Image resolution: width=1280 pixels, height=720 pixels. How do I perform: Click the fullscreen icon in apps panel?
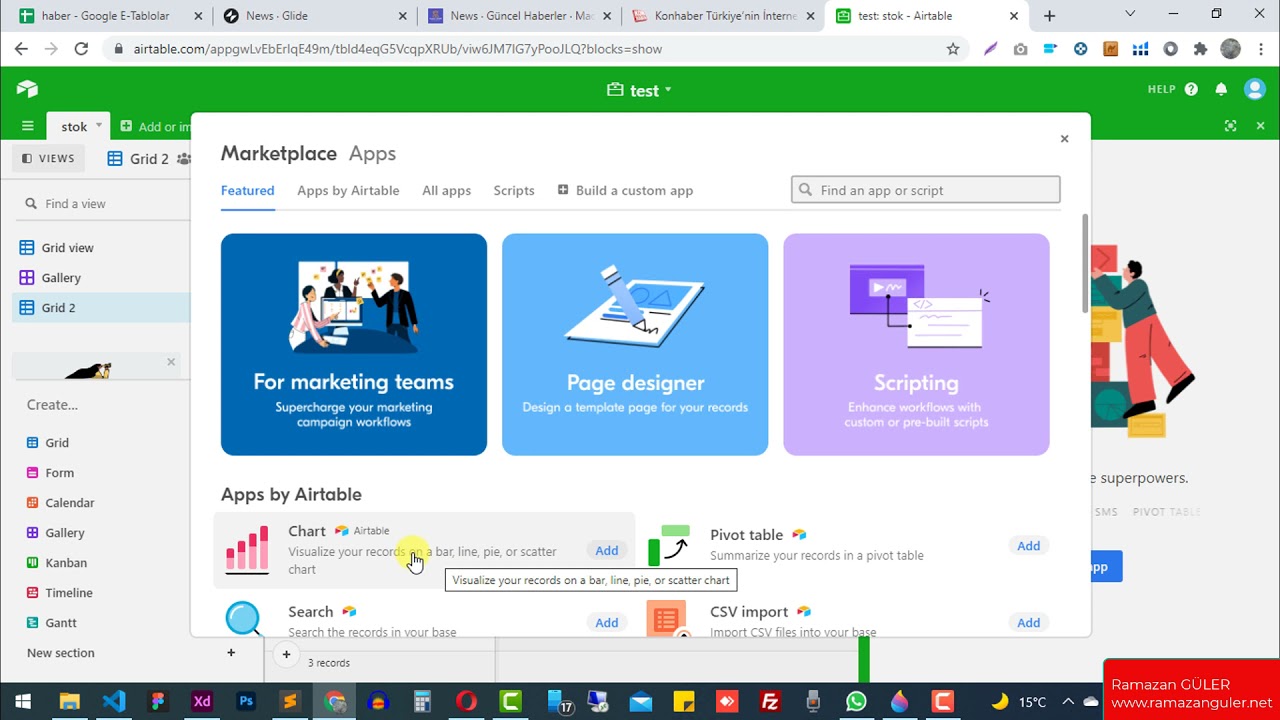pos(1230,126)
